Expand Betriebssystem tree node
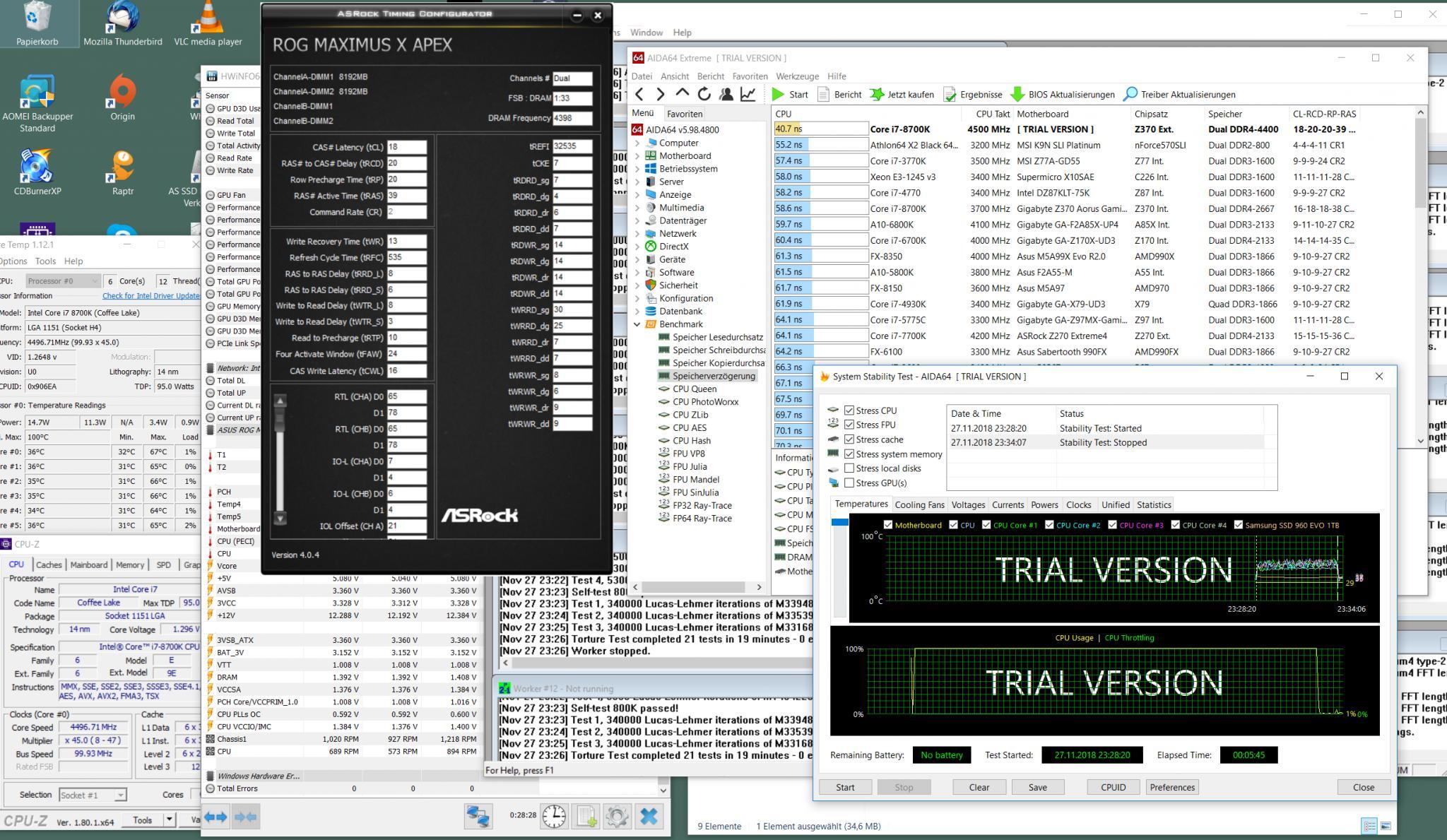The height and width of the screenshot is (840, 1447). click(x=637, y=169)
